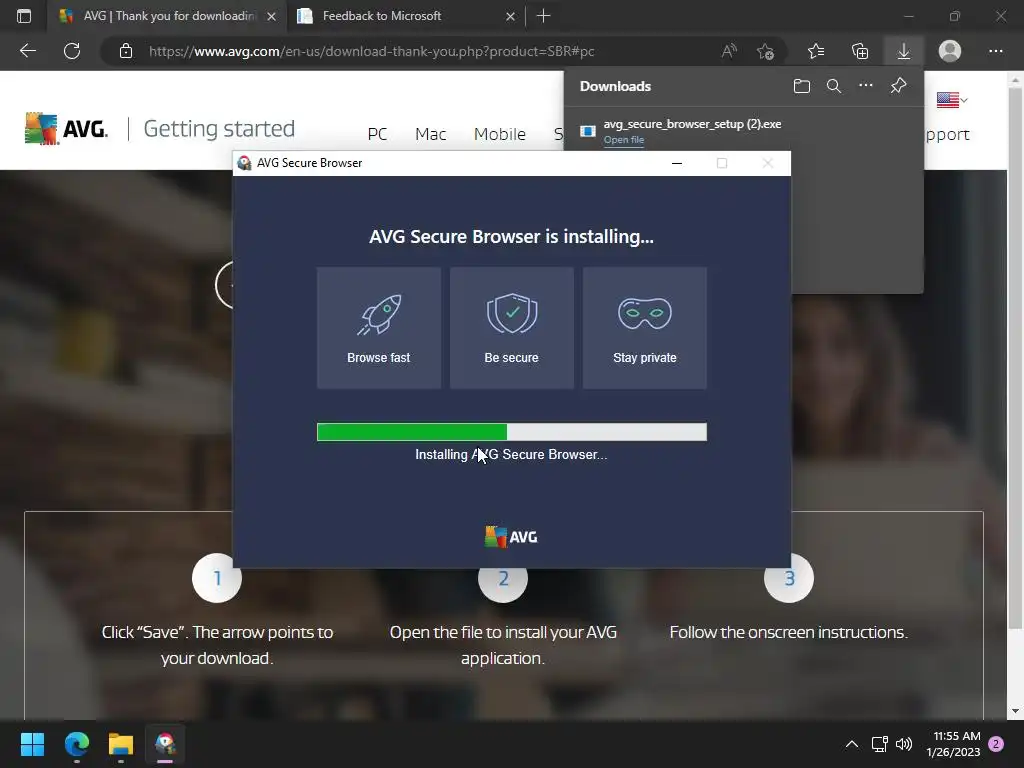
Task: Click AVG logo in installer window
Action: pyautogui.click(x=511, y=537)
